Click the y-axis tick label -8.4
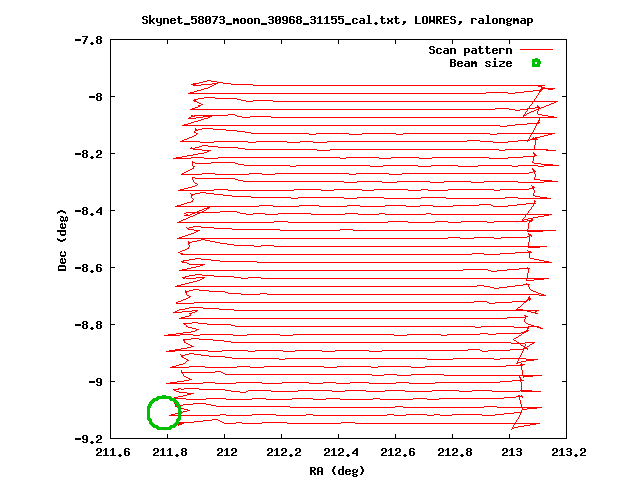Image resolution: width=640 pixels, height=480 pixels. click(88, 211)
